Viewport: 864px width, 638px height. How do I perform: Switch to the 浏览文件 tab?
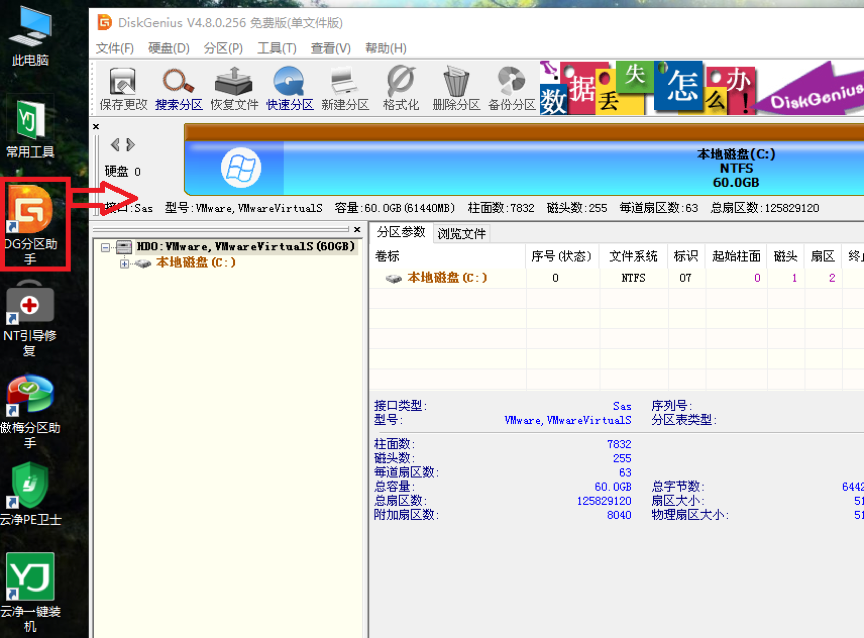[x=461, y=233]
